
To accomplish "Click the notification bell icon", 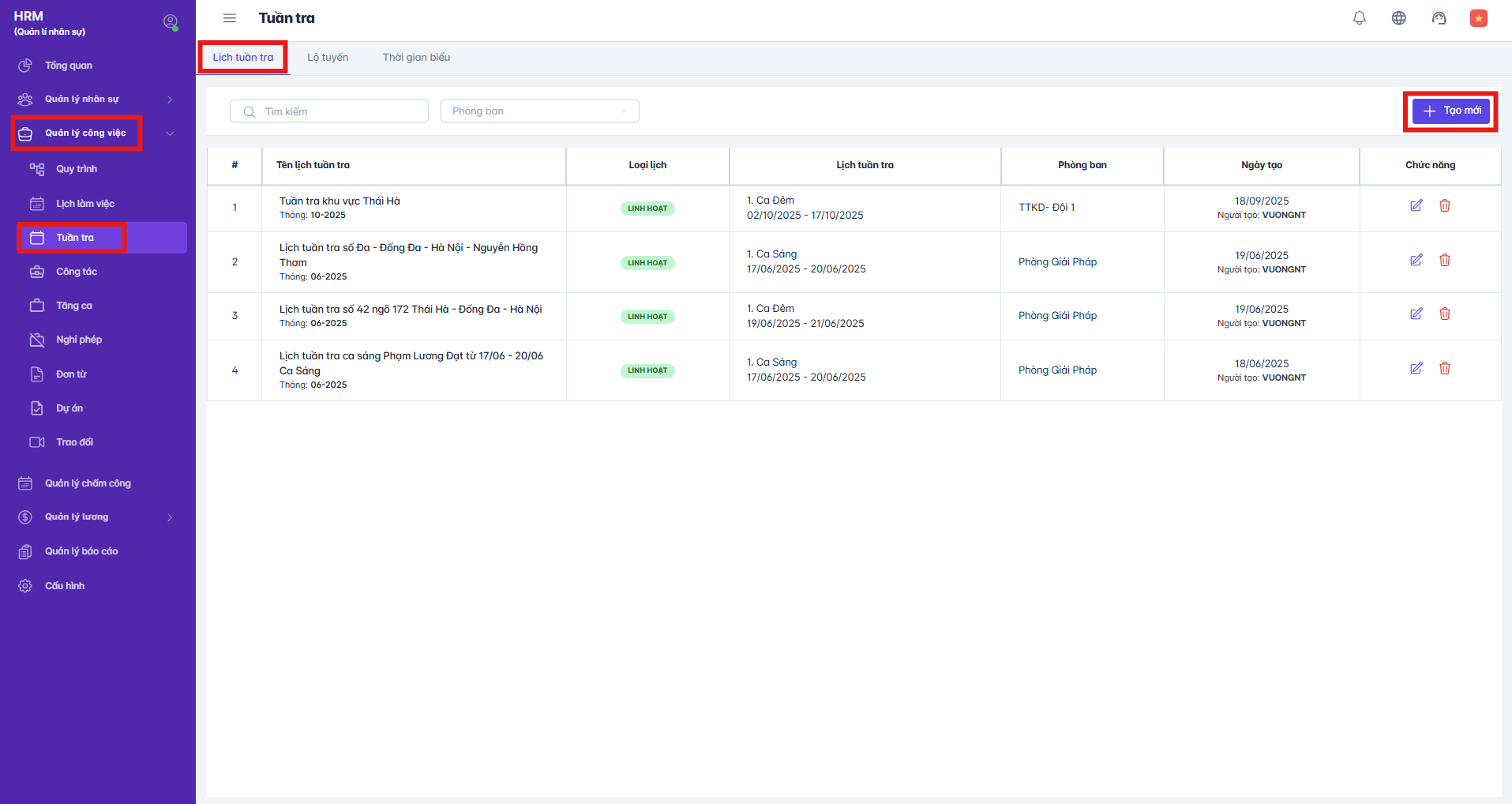I will pyautogui.click(x=1359, y=18).
